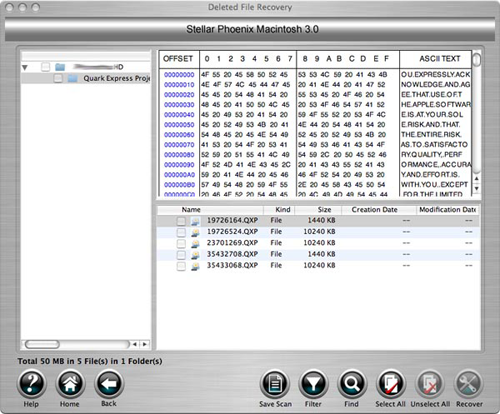This screenshot has width=500, height=414.
Task: Select file name 19726164.QXP
Action: click(x=232, y=220)
